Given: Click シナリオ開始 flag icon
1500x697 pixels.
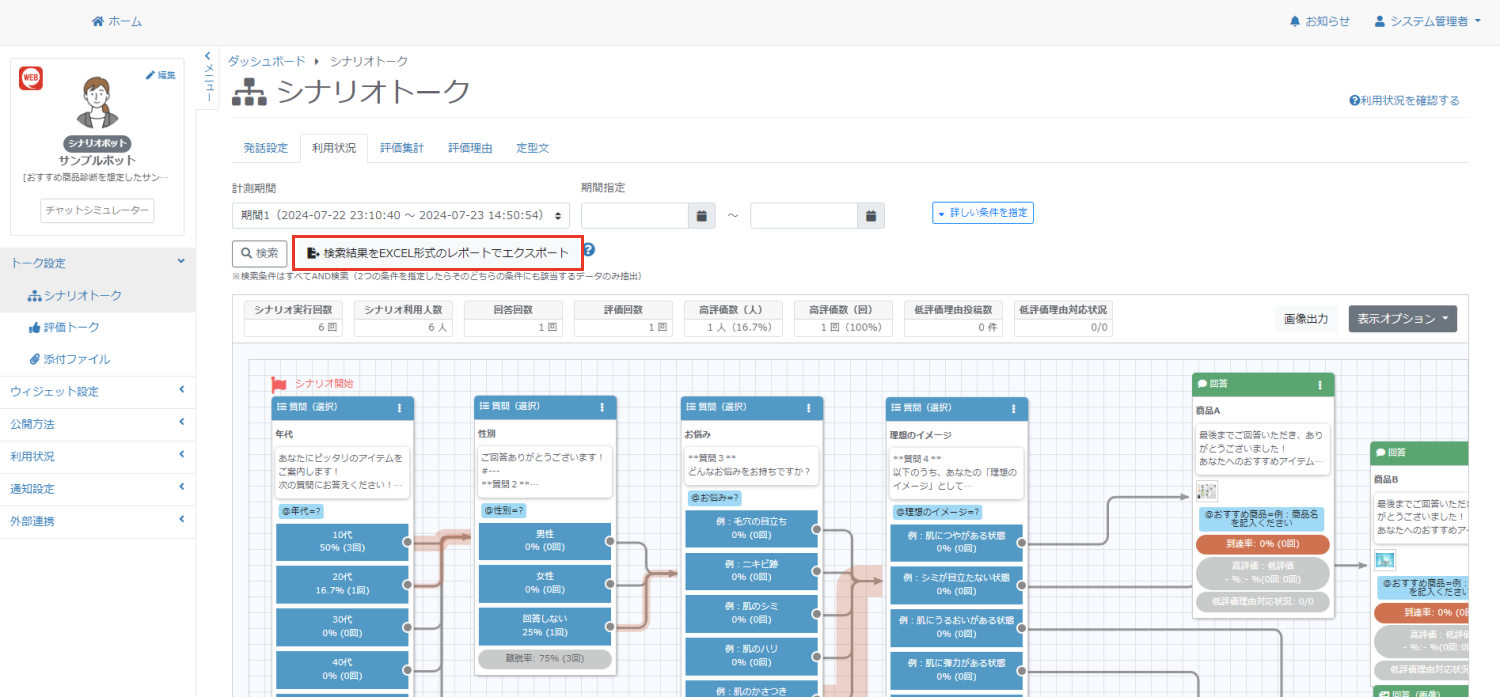Looking at the screenshot, I should pos(279,384).
